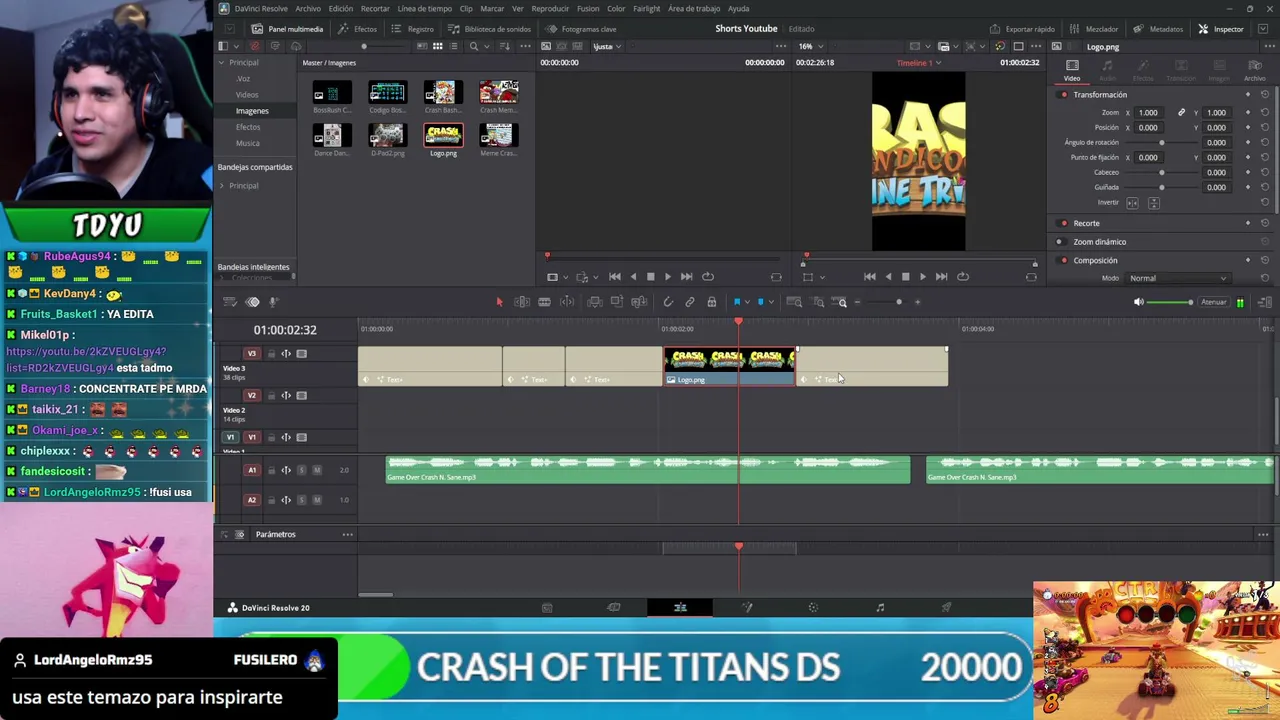1280x720 pixels.
Task: Select the arrow Selection mode tool
Action: (499, 302)
